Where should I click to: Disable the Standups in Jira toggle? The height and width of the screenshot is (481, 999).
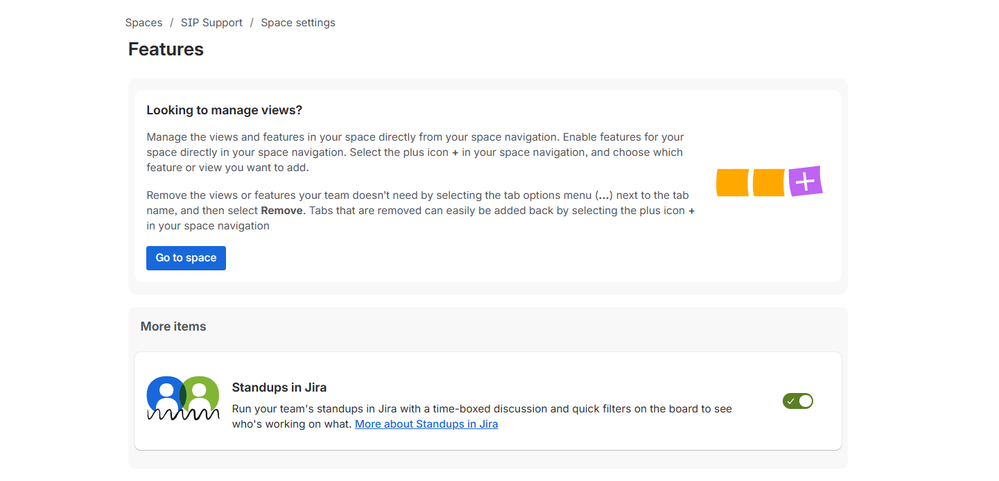pos(798,401)
